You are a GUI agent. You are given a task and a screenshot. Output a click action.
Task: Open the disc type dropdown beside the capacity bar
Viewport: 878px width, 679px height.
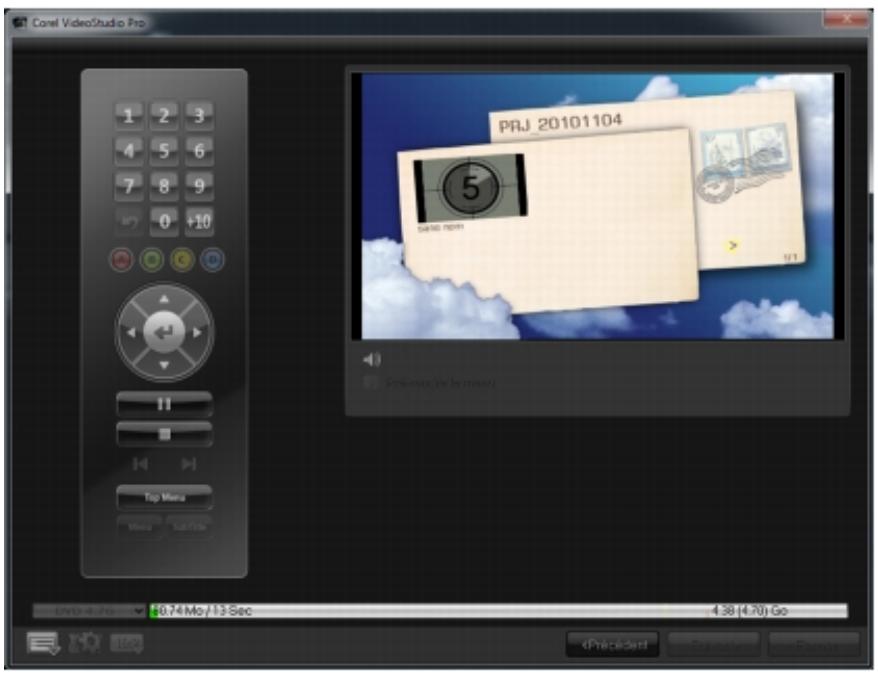(x=89, y=611)
